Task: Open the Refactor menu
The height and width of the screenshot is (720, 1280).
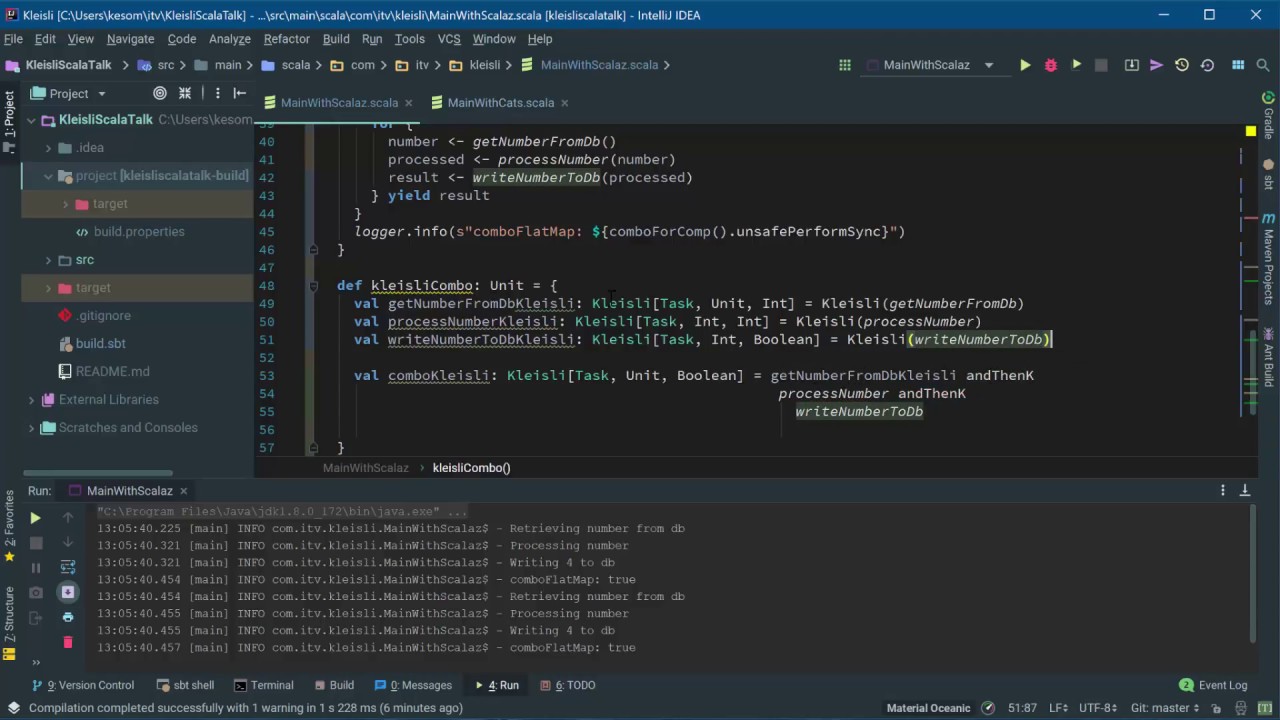Action: pos(286,39)
